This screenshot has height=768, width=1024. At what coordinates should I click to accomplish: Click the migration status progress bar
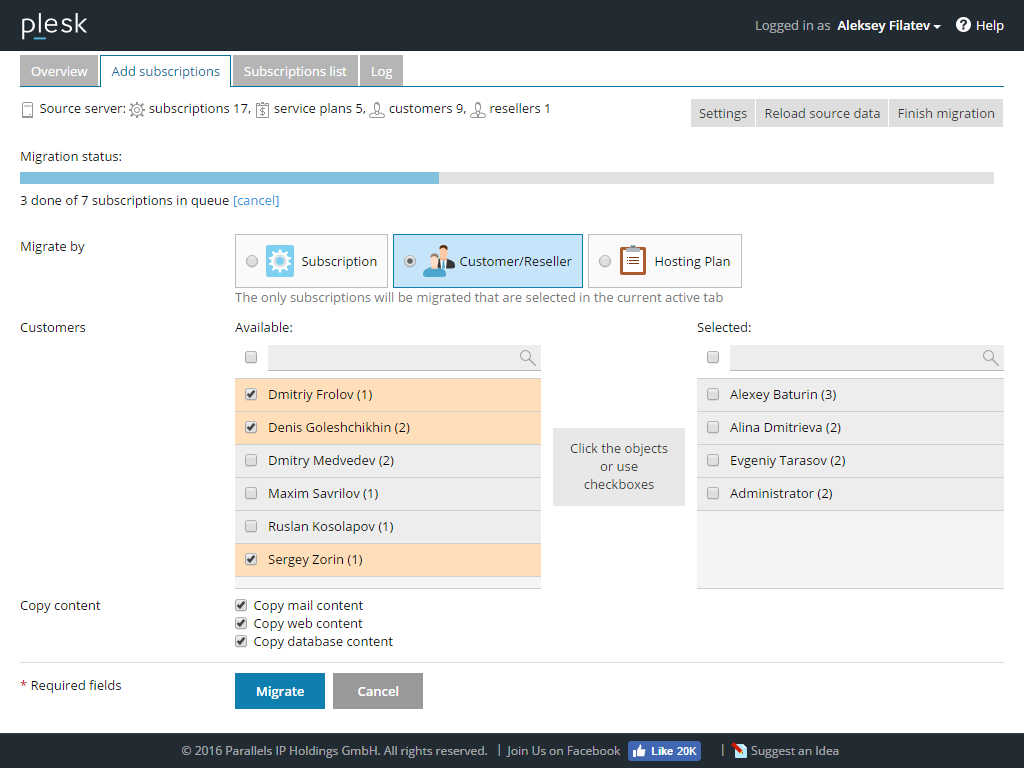506,178
